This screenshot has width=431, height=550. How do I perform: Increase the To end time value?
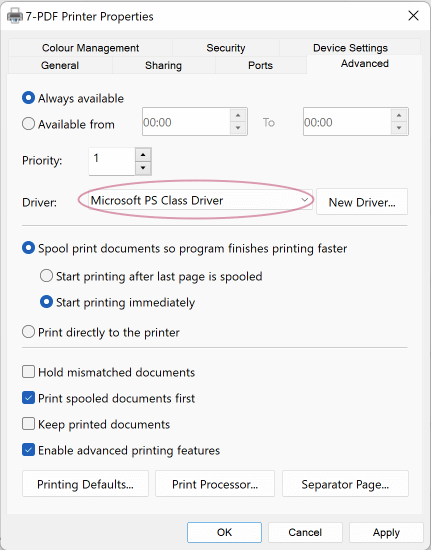(x=399, y=115)
